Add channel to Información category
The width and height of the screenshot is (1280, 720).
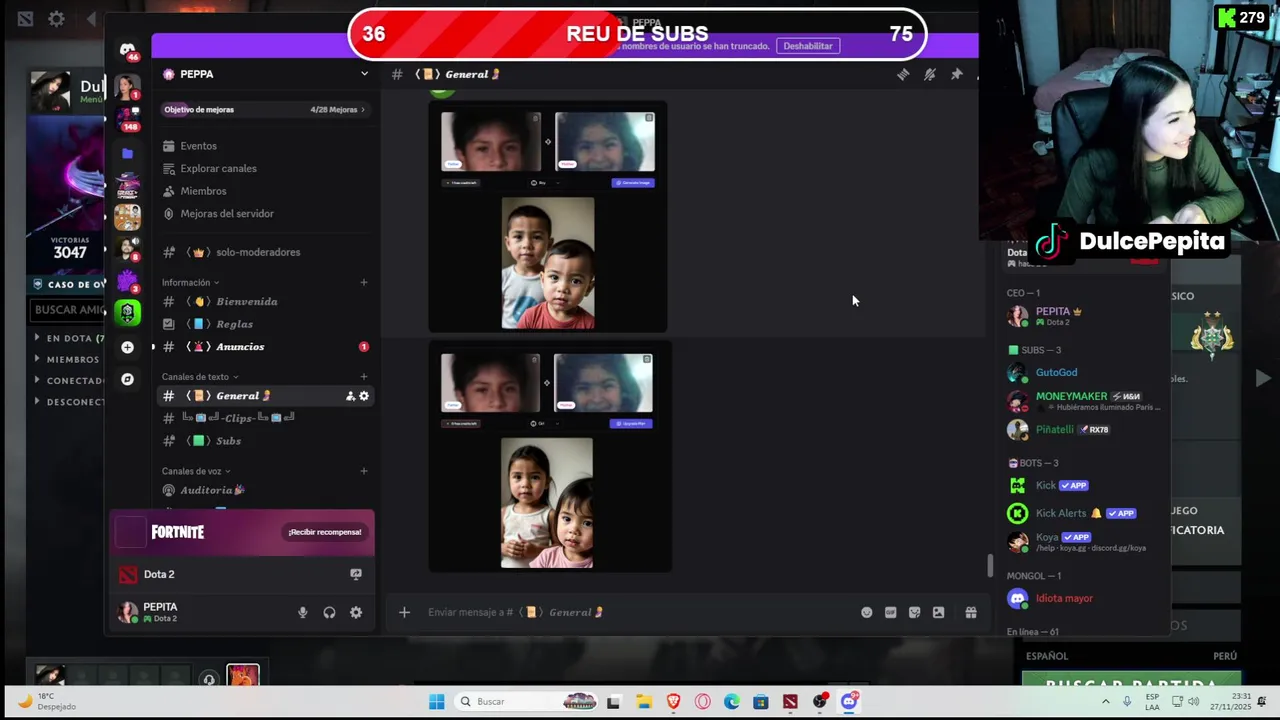[364, 283]
